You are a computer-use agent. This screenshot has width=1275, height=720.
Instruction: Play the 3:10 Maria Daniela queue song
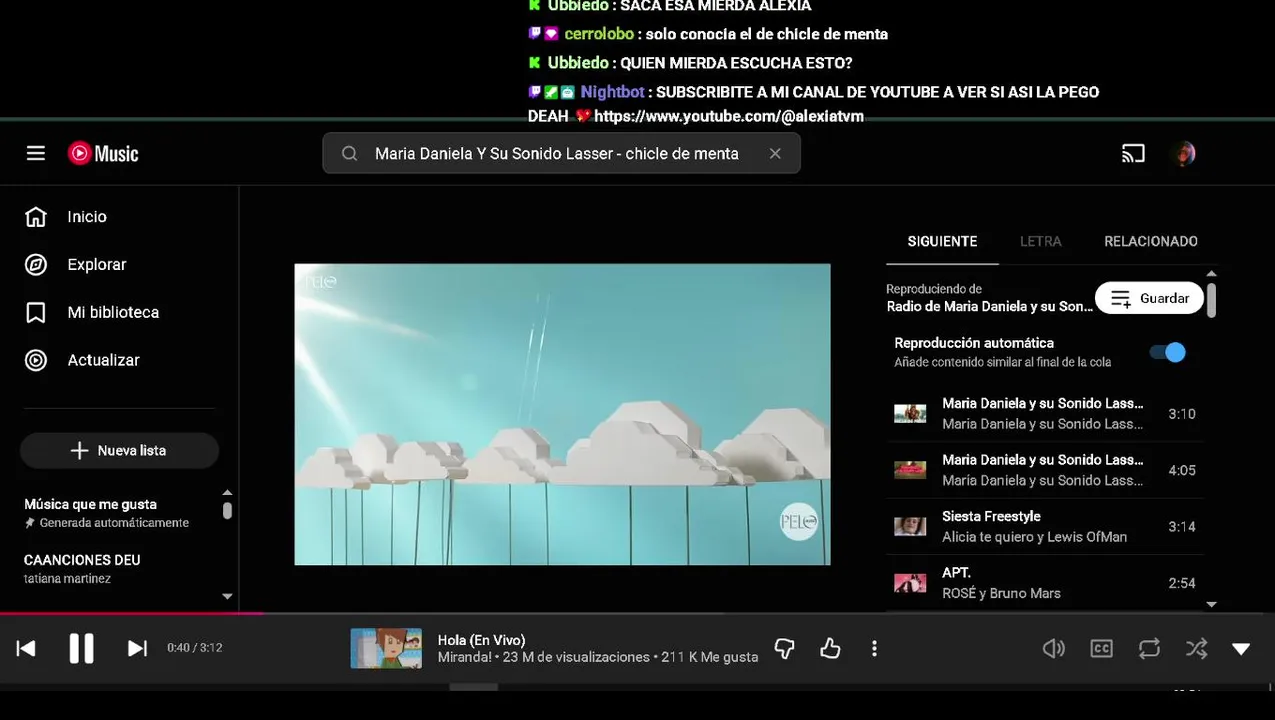1045,413
